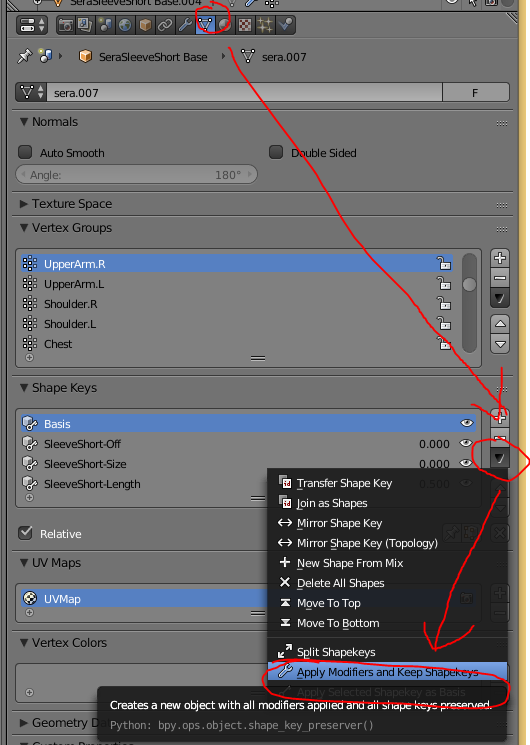The height and width of the screenshot is (745, 530).
Task: Click scene icon in the breadcrumb path
Action: click(x=46, y=56)
